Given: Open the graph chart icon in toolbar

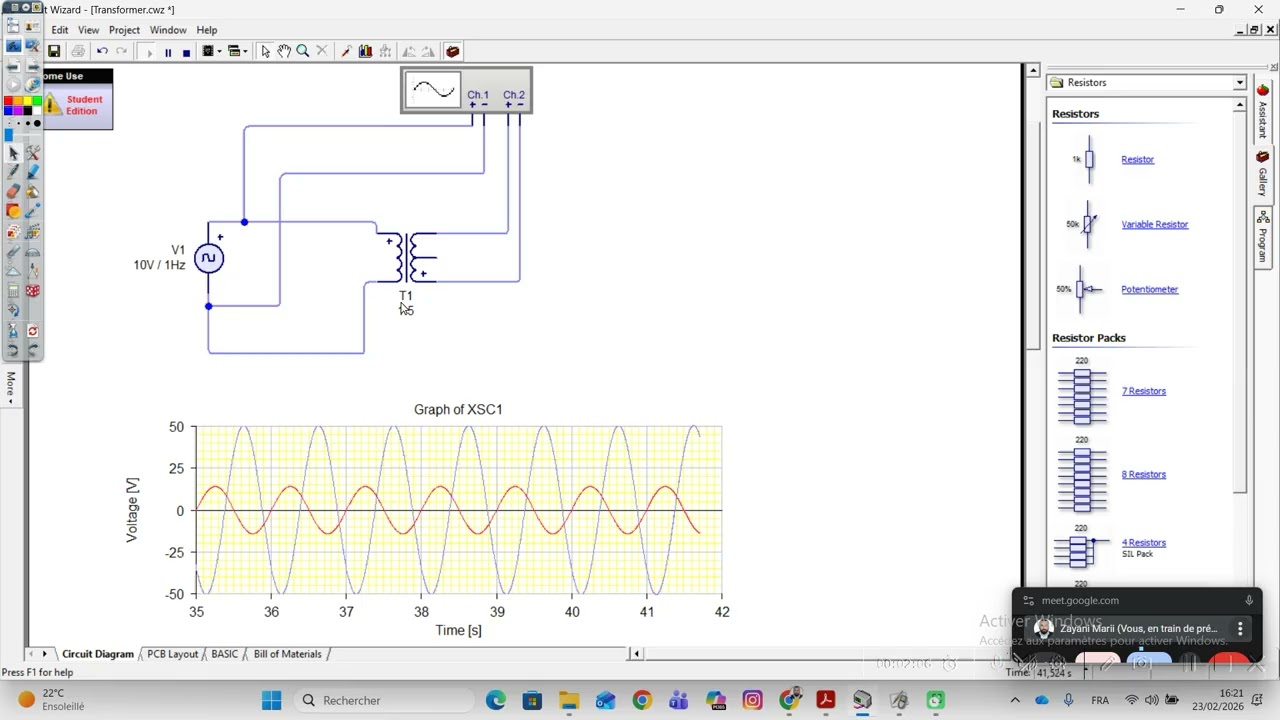Looking at the screenshot, I should [365, 51].
